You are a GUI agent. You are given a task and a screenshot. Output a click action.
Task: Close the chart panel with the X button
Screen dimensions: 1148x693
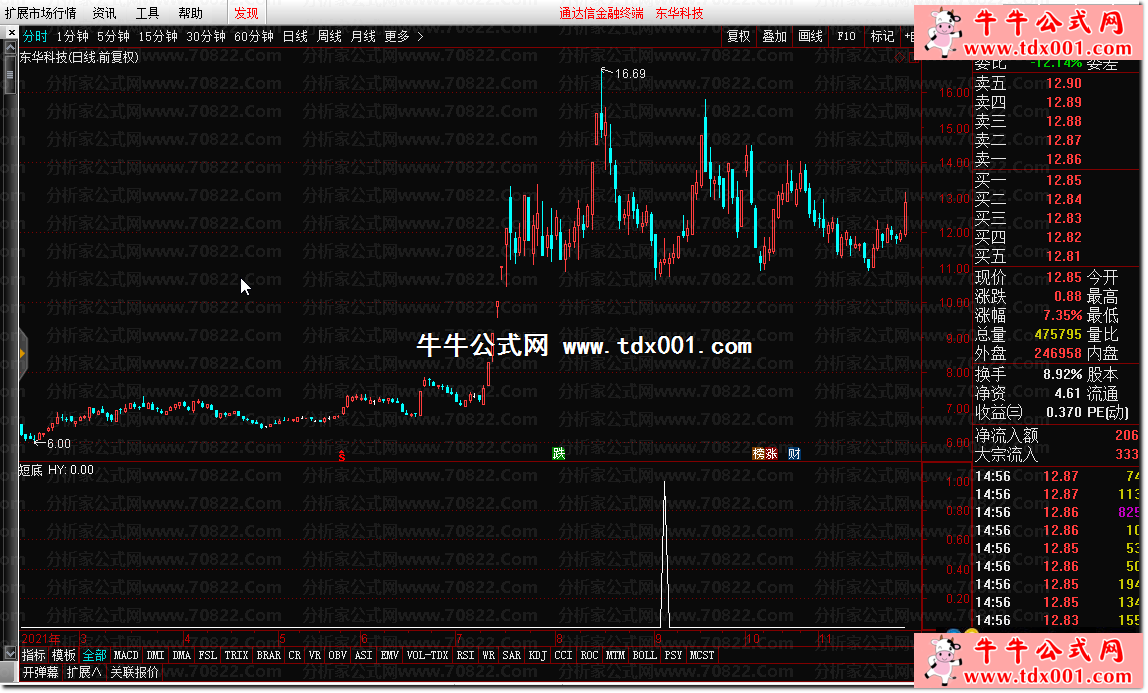[x=11, y=33]
